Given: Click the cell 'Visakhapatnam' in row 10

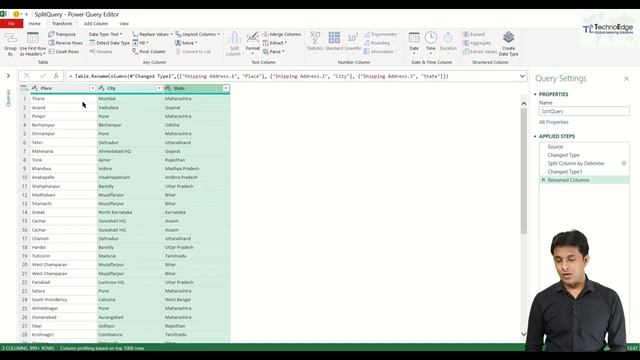Looking at the screenshot, I should [x=130, y=178].
